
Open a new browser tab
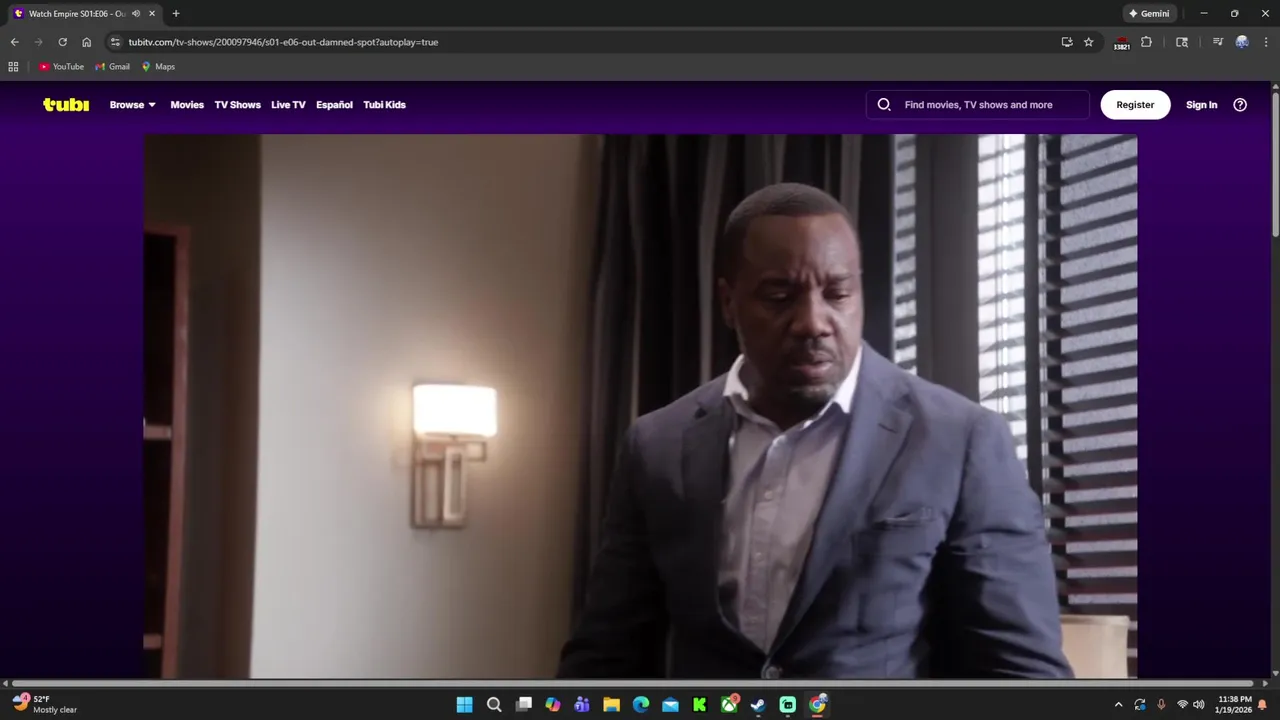(x=176, y=14)
